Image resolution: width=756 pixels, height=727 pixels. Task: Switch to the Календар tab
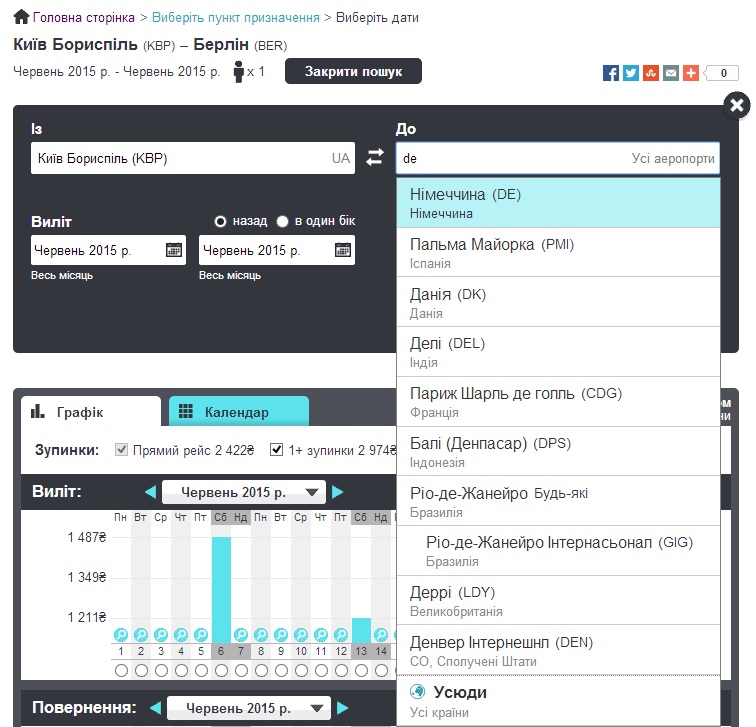point(238,412)
